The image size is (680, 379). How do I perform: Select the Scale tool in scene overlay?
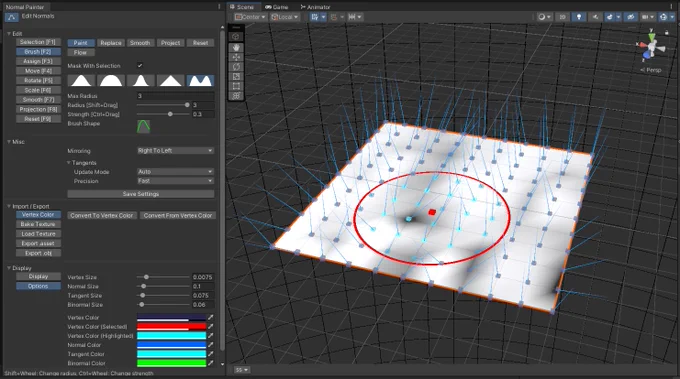click(x=236, y=76)
